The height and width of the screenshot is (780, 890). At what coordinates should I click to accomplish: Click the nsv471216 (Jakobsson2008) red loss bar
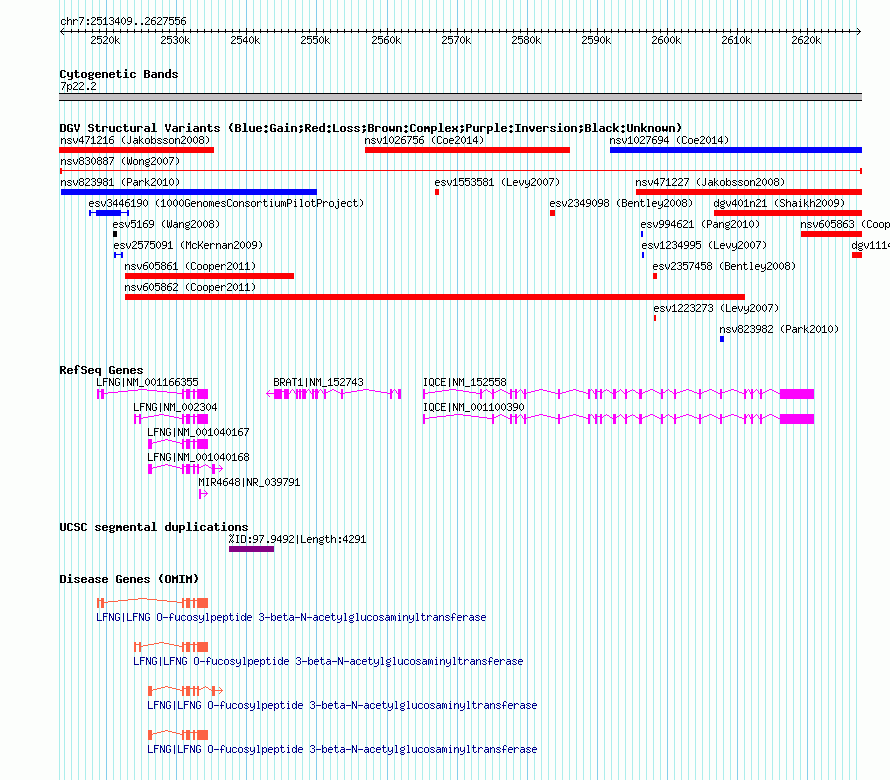tap(136, 150)
